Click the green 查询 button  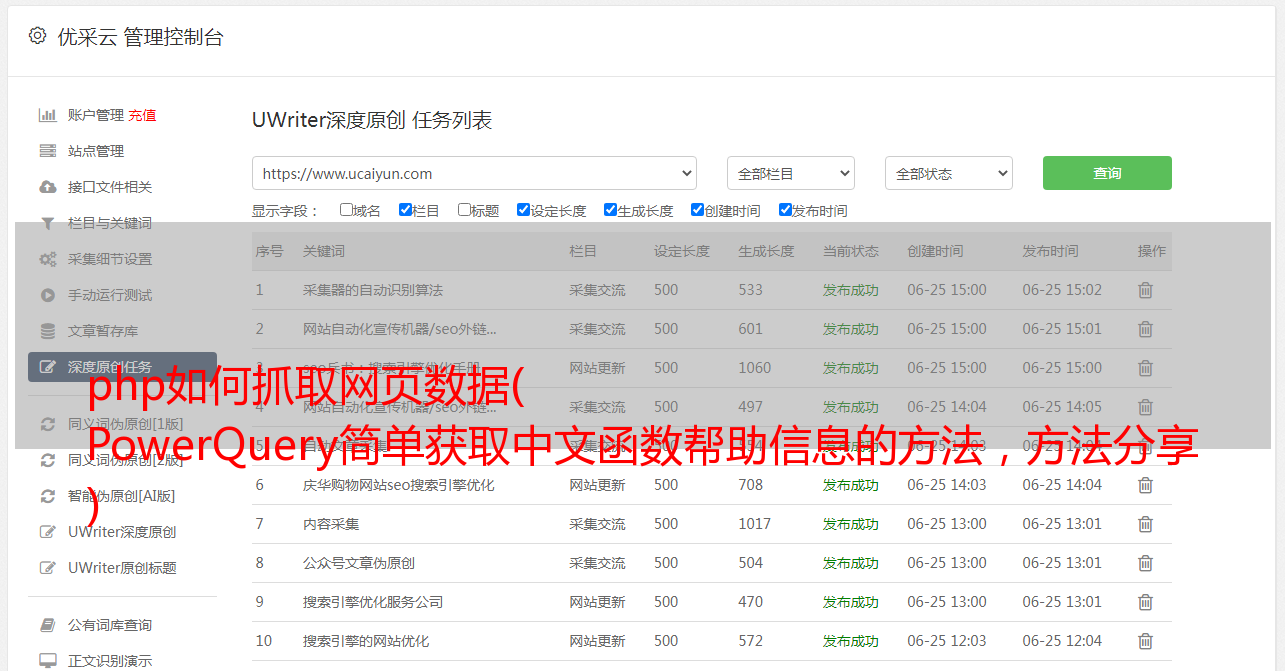click(x=1107, y=173)
